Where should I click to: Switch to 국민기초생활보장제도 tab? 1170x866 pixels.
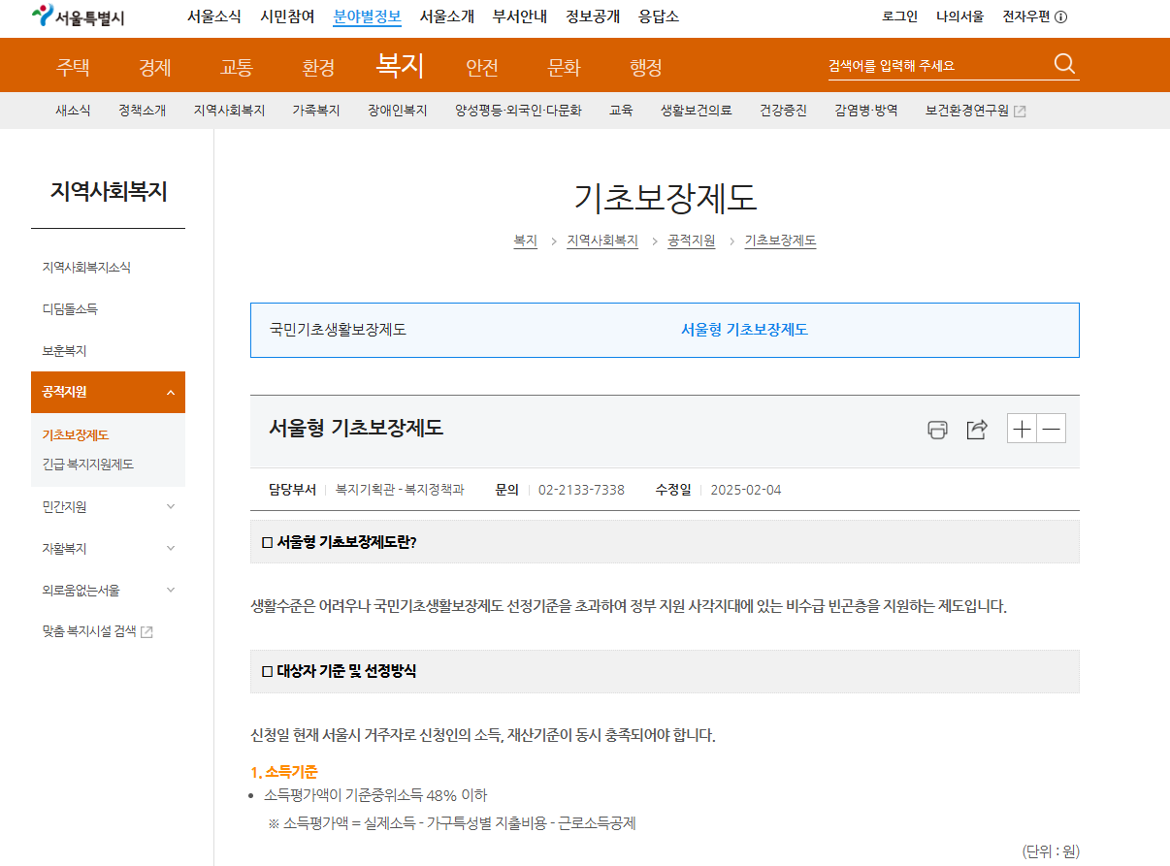pos(338,330)
